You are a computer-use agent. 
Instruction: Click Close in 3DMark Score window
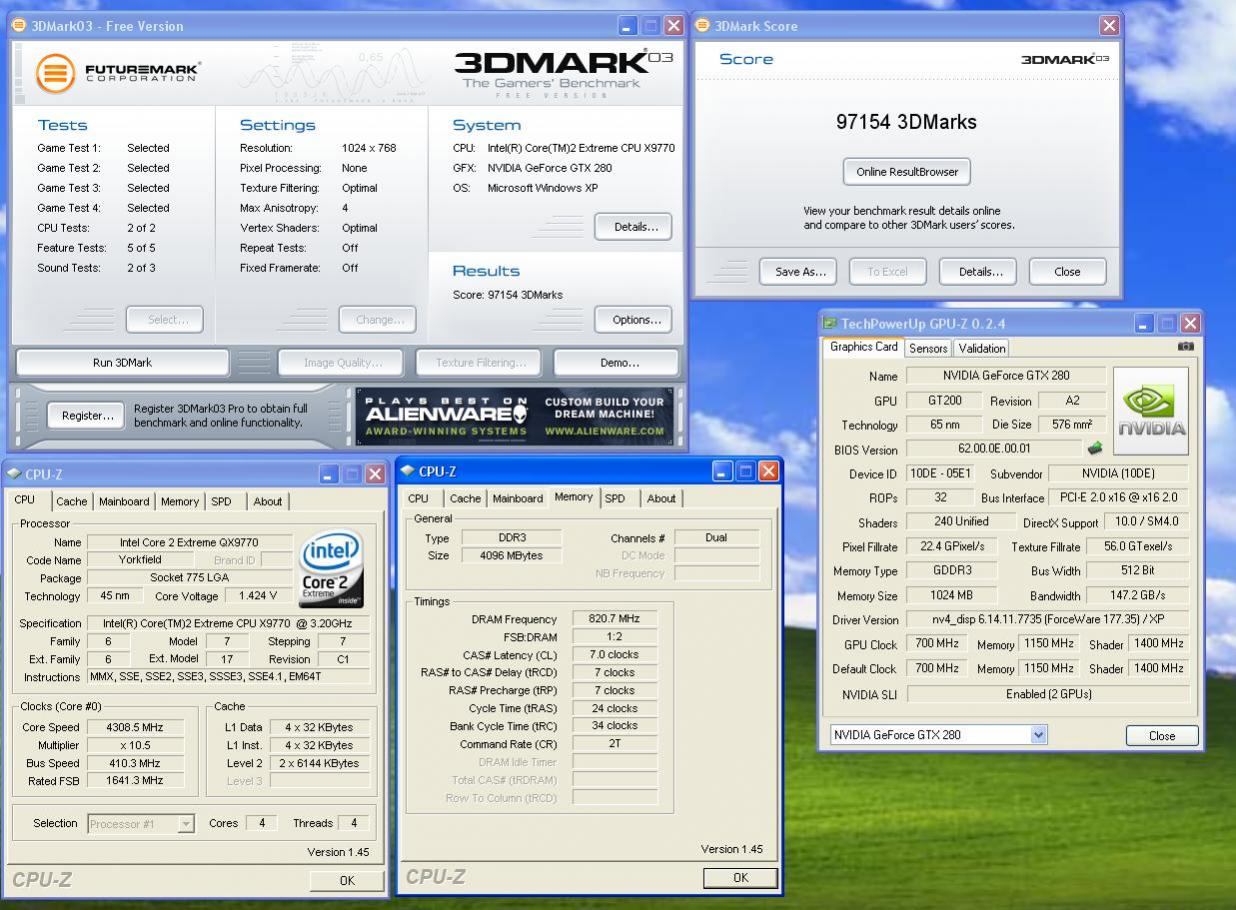1067,272
